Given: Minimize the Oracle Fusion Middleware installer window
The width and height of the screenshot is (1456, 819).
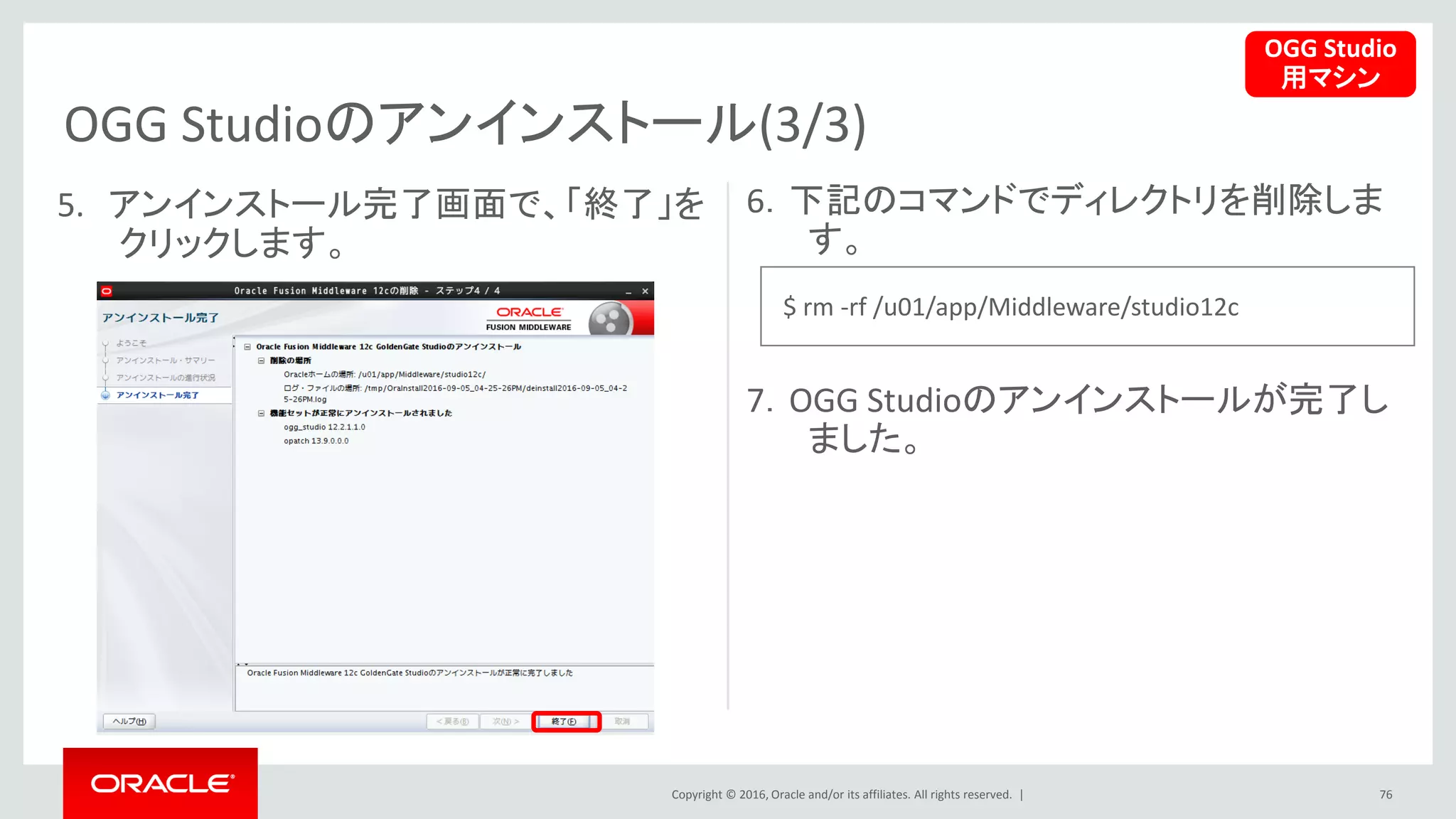Looking at the screenshot, I should (x=628, y=291).
